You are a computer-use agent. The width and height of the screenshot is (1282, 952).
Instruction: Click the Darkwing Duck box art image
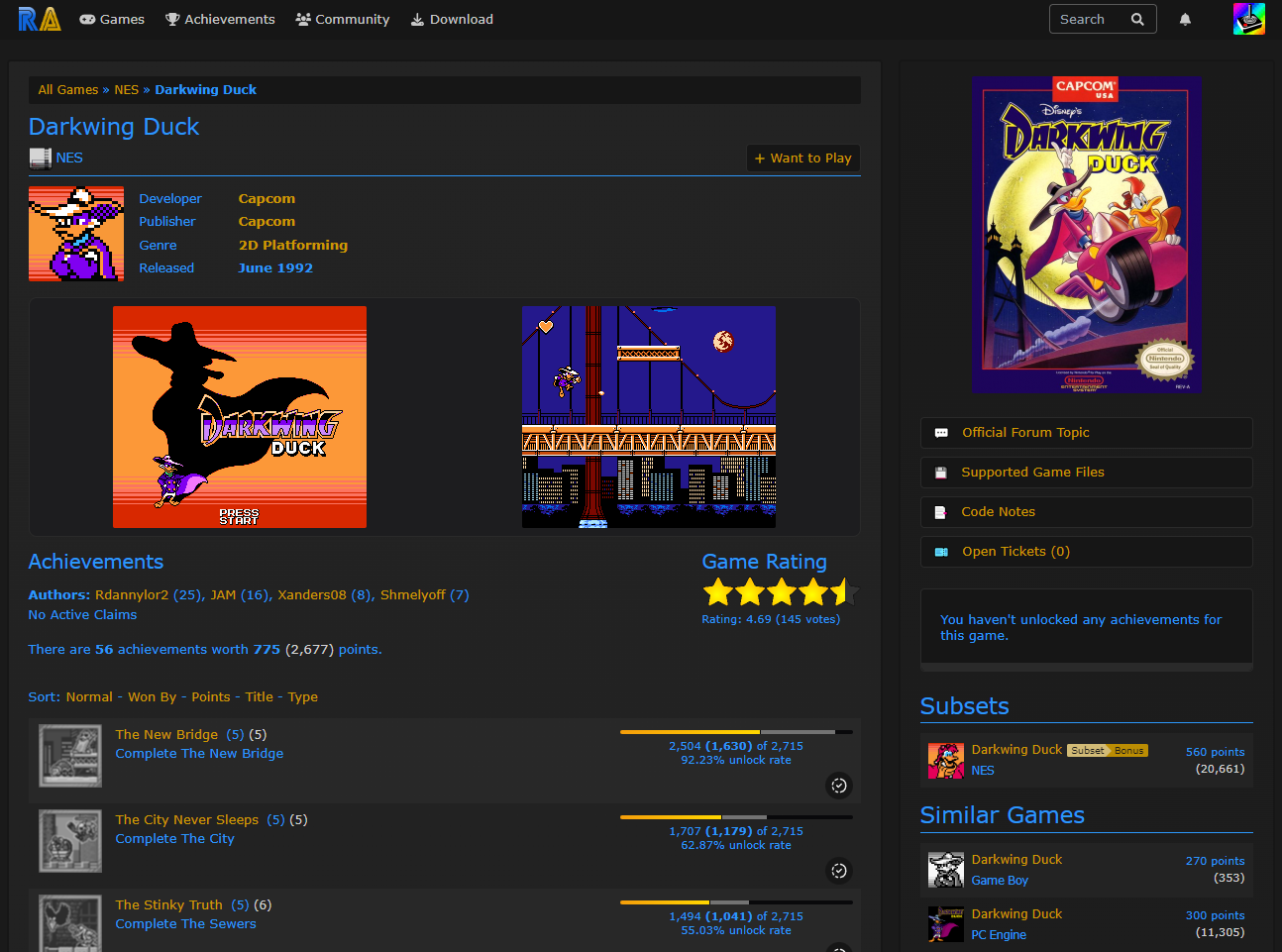(1087, 235)
